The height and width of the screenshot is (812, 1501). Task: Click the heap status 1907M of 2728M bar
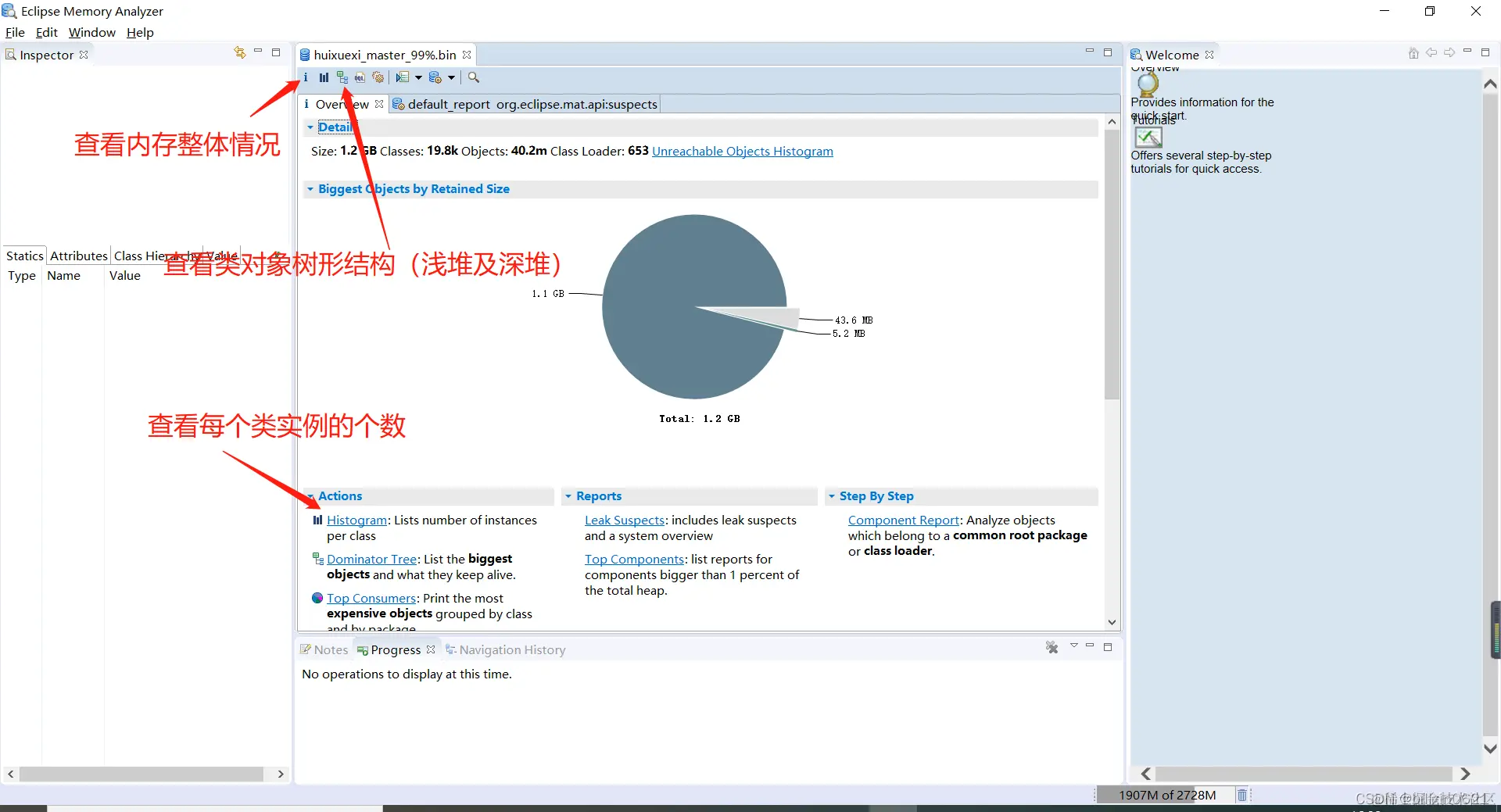point(1167,795)
